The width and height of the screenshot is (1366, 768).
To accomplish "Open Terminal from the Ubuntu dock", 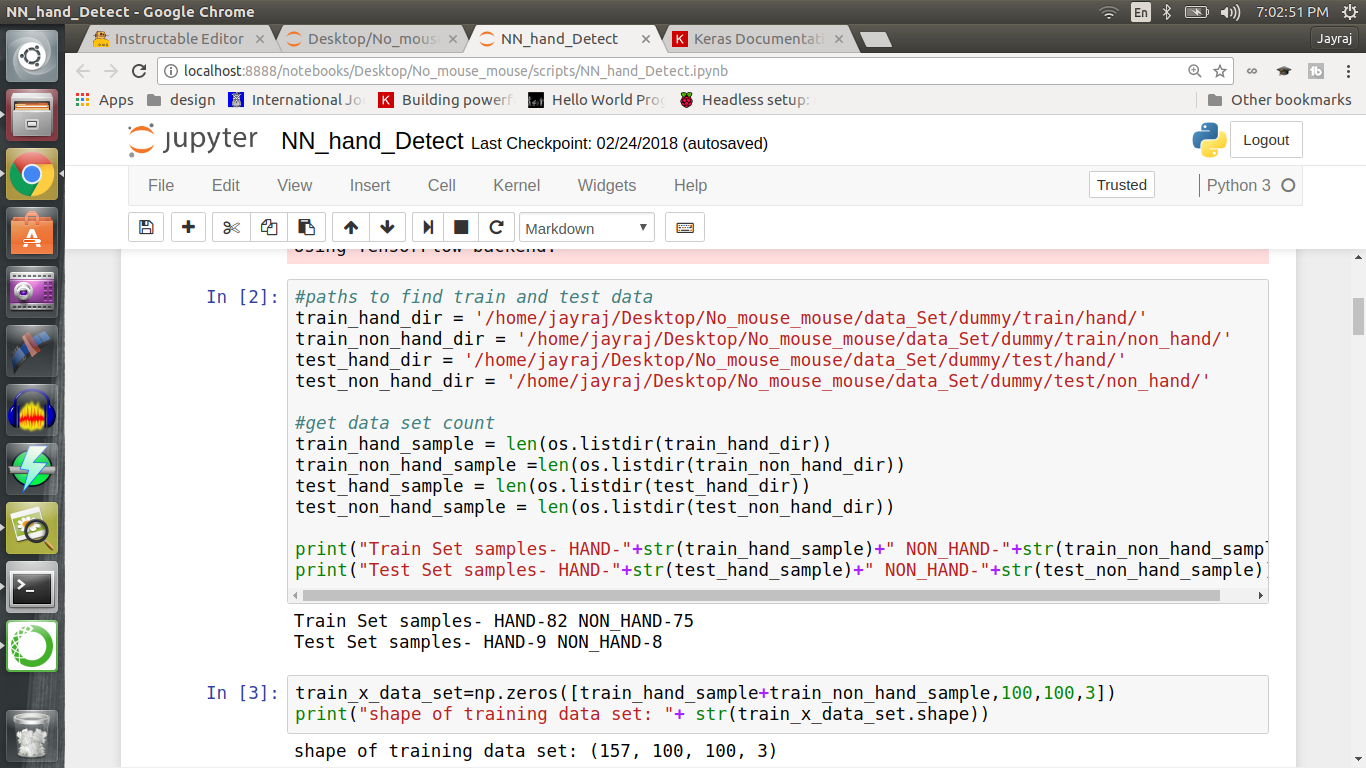I will [32, 587].
